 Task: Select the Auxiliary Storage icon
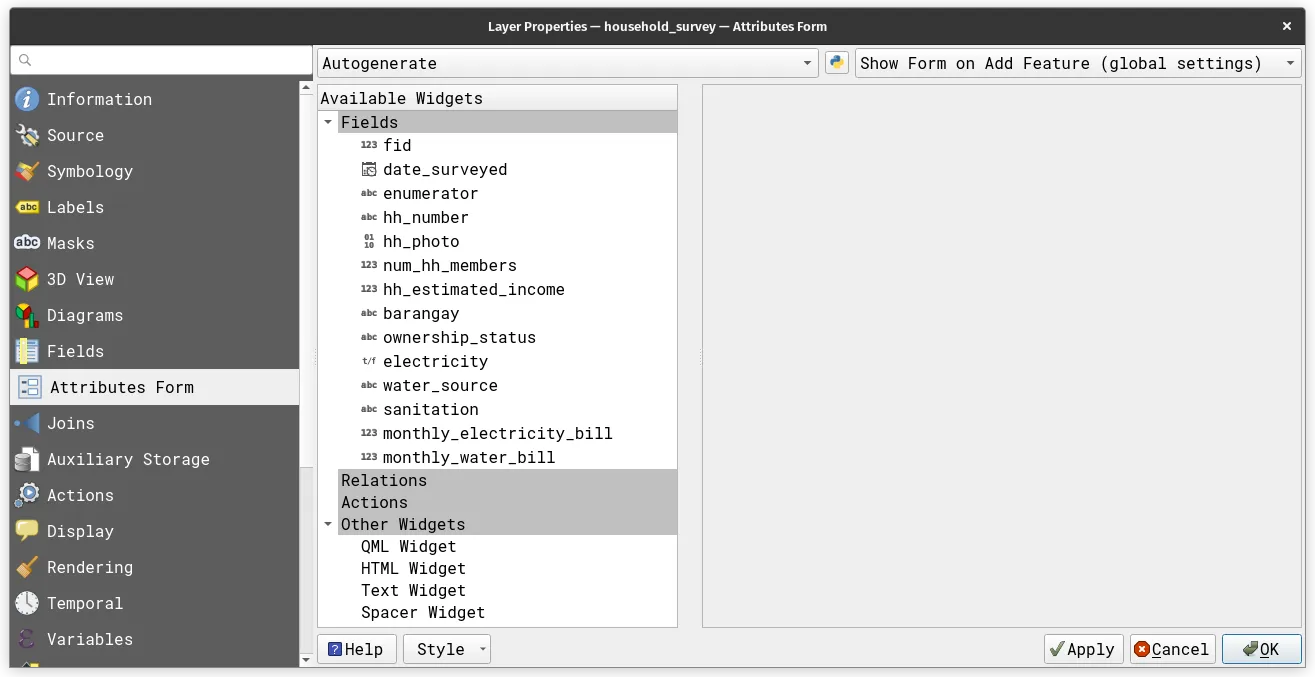(28, 459)
